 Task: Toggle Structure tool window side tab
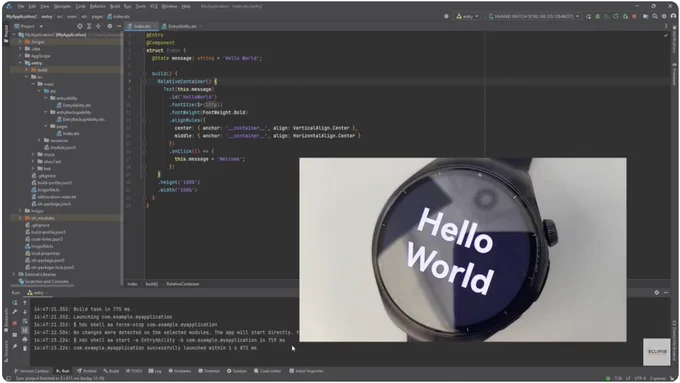point(6,350)
